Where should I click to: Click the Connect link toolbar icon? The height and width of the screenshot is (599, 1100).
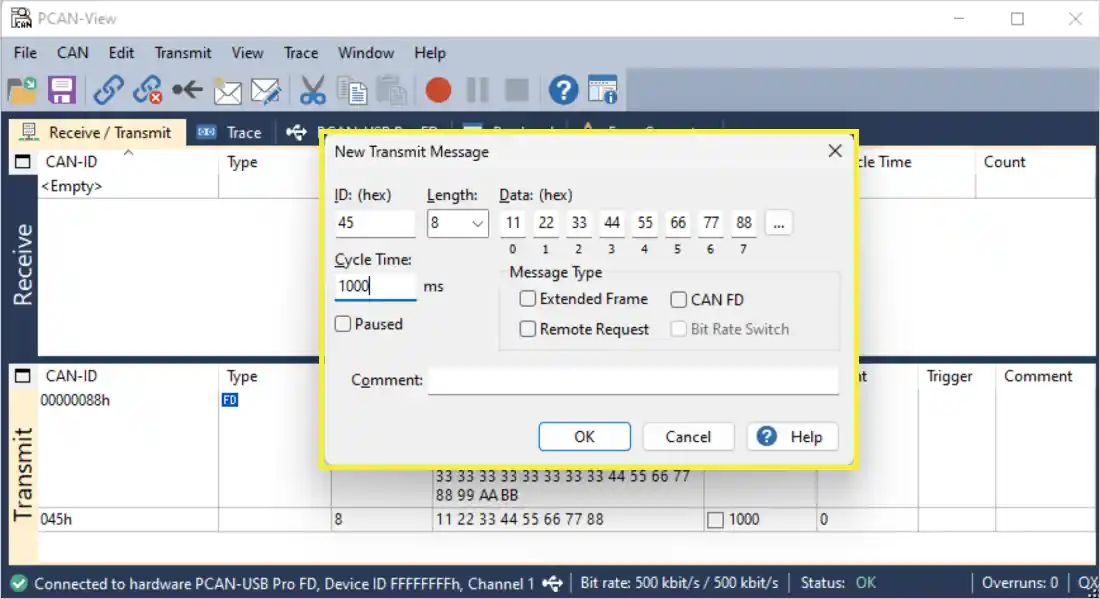108,90
